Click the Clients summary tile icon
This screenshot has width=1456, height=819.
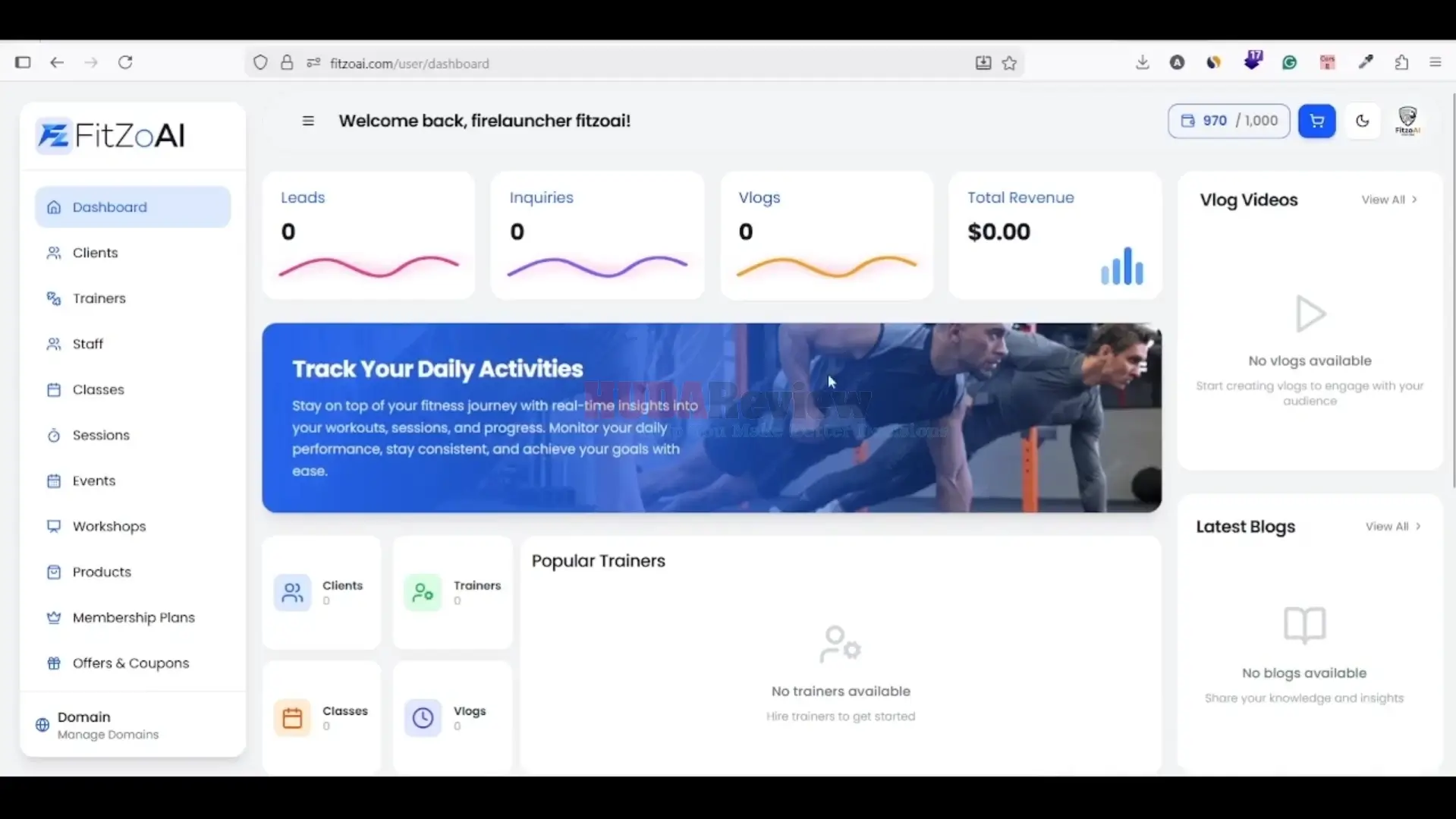(292, 593)
